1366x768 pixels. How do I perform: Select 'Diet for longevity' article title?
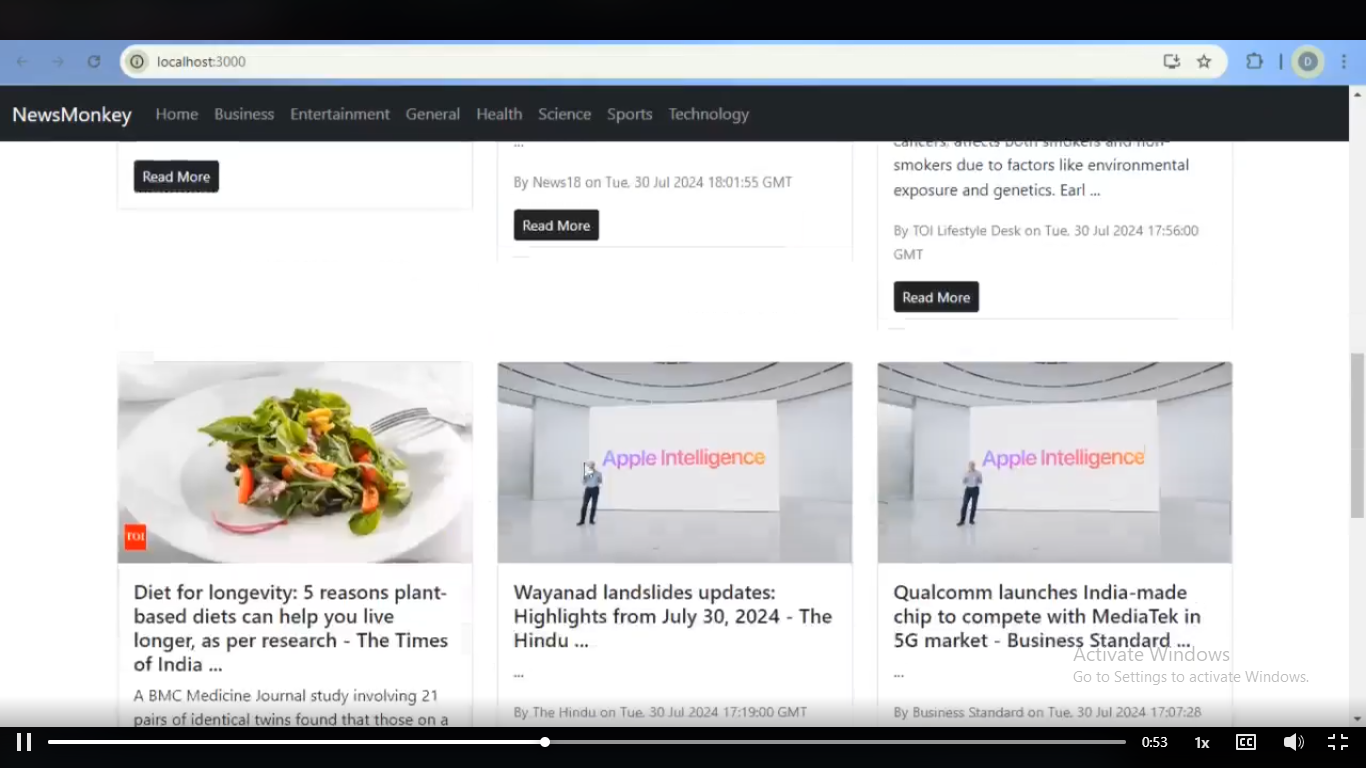(291, 628)
